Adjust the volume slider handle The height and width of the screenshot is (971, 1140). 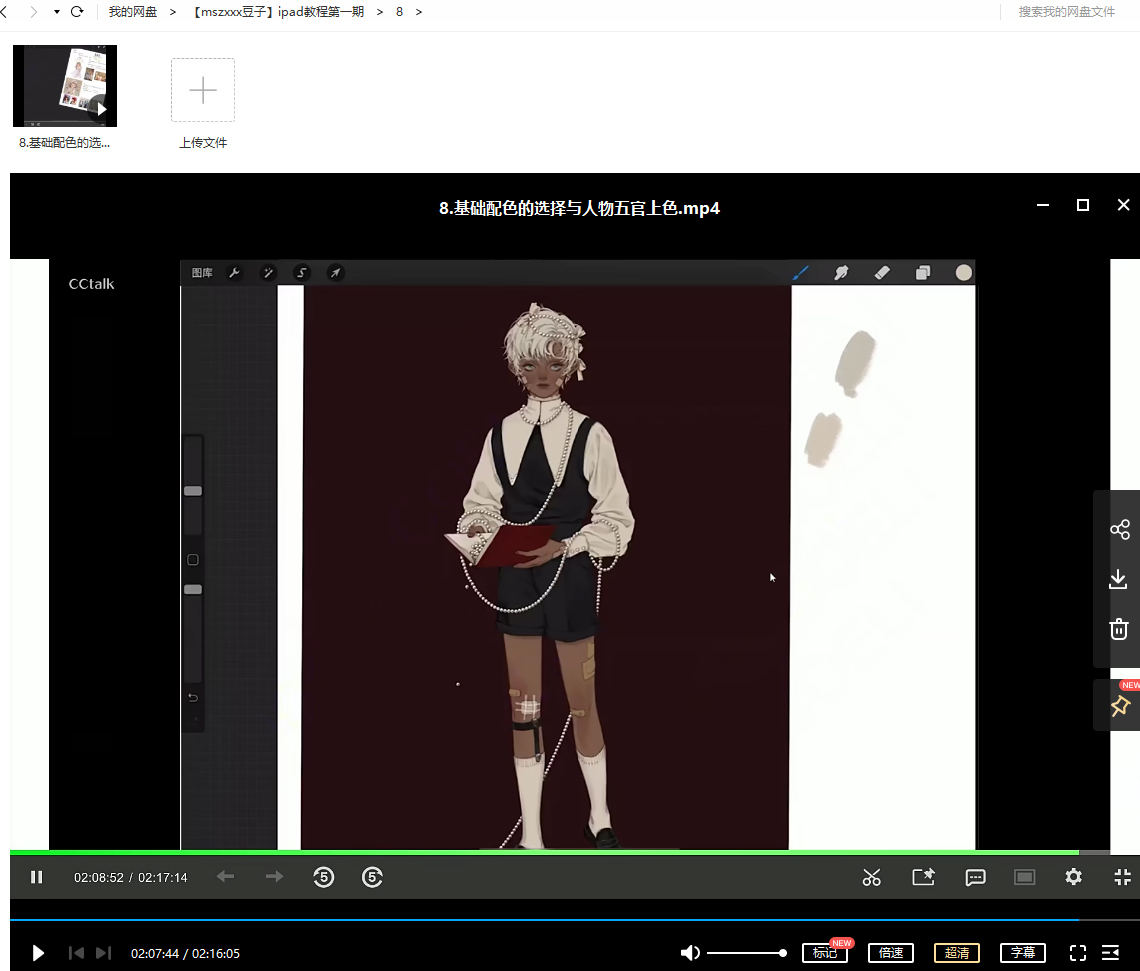783,953
